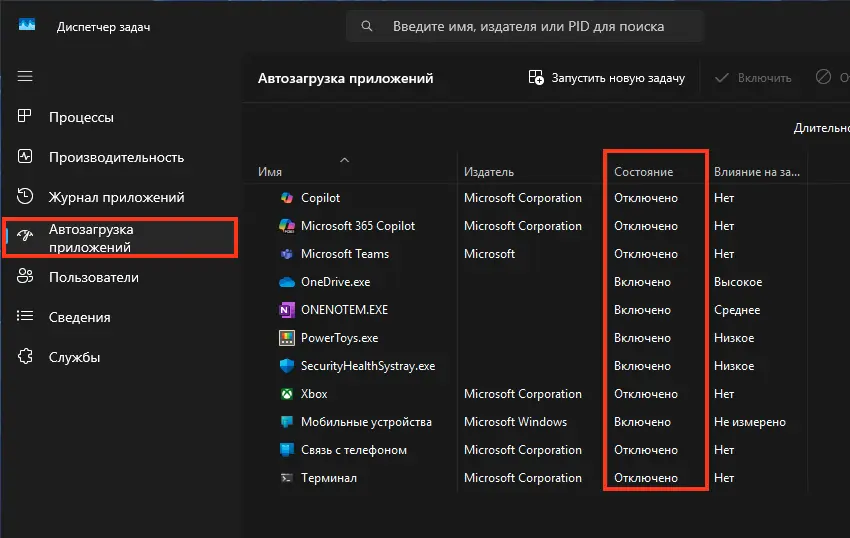Click the Xbox app icon

pos(286,394)
